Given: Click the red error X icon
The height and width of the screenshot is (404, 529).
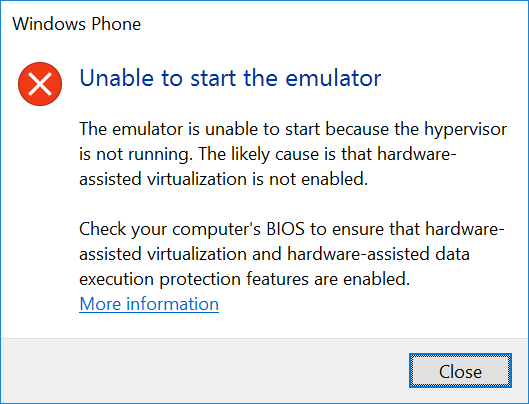Looking at the screenshot, I should coord(40,84).
